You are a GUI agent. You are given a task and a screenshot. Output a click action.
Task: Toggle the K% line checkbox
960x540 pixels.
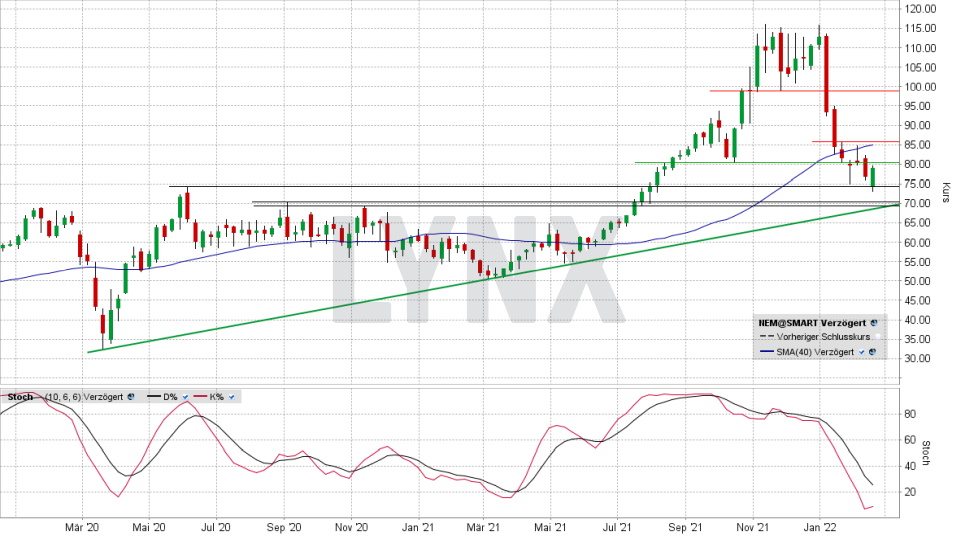[229, 397]
